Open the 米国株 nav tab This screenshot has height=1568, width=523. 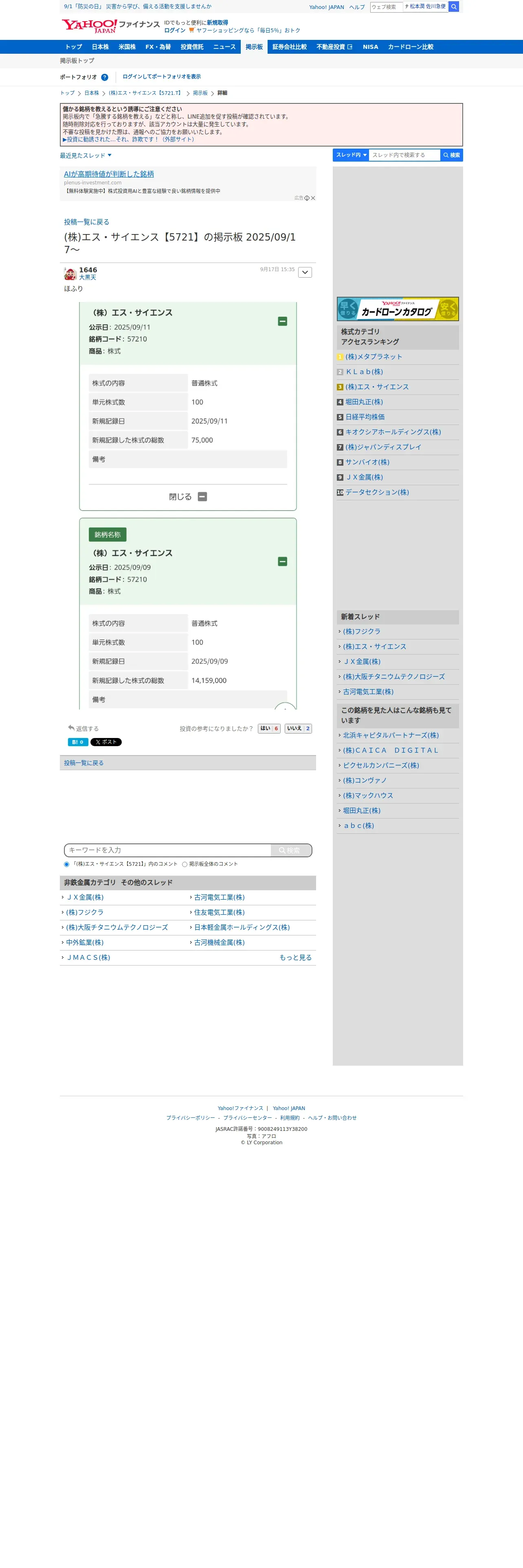127,47
